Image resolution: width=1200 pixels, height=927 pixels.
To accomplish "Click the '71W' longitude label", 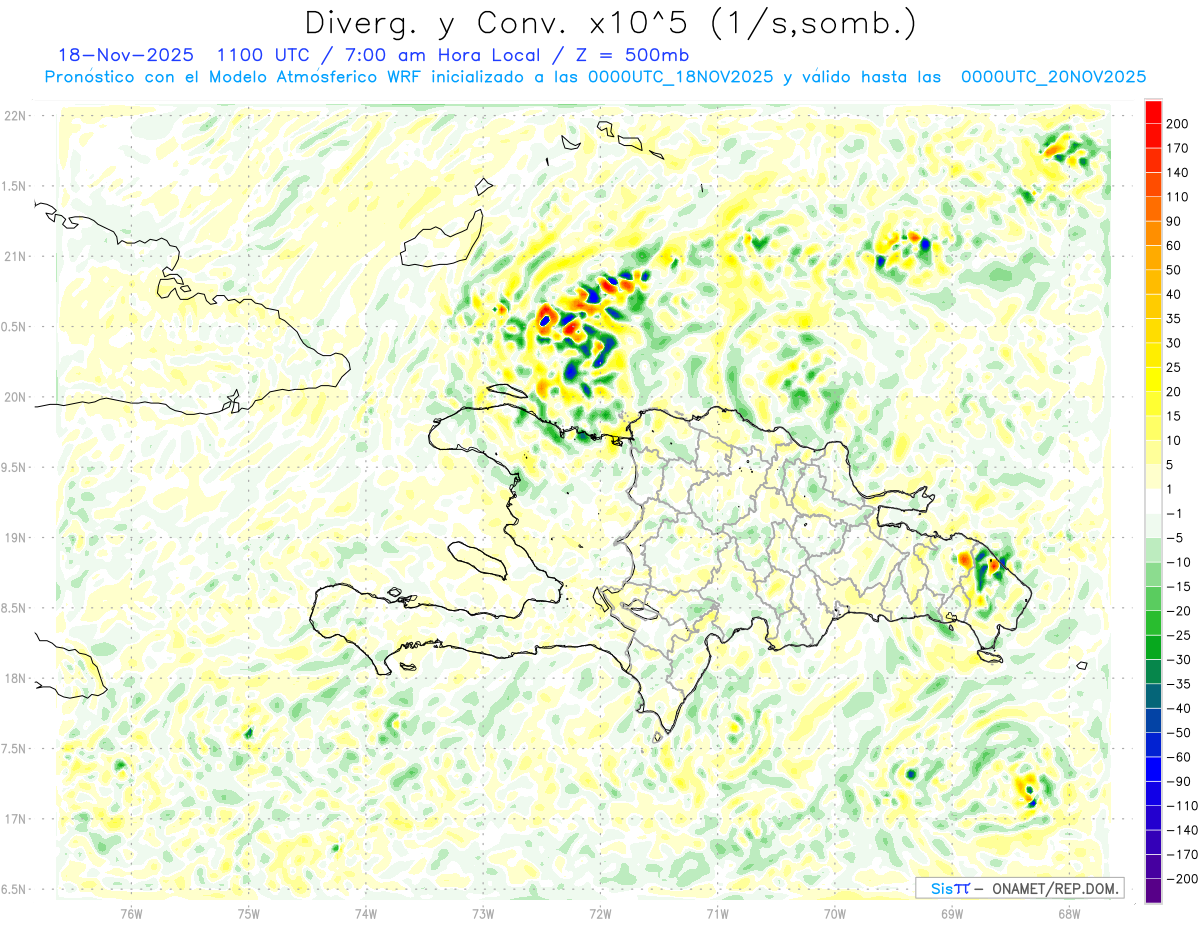I will click(x=717, y=912).
